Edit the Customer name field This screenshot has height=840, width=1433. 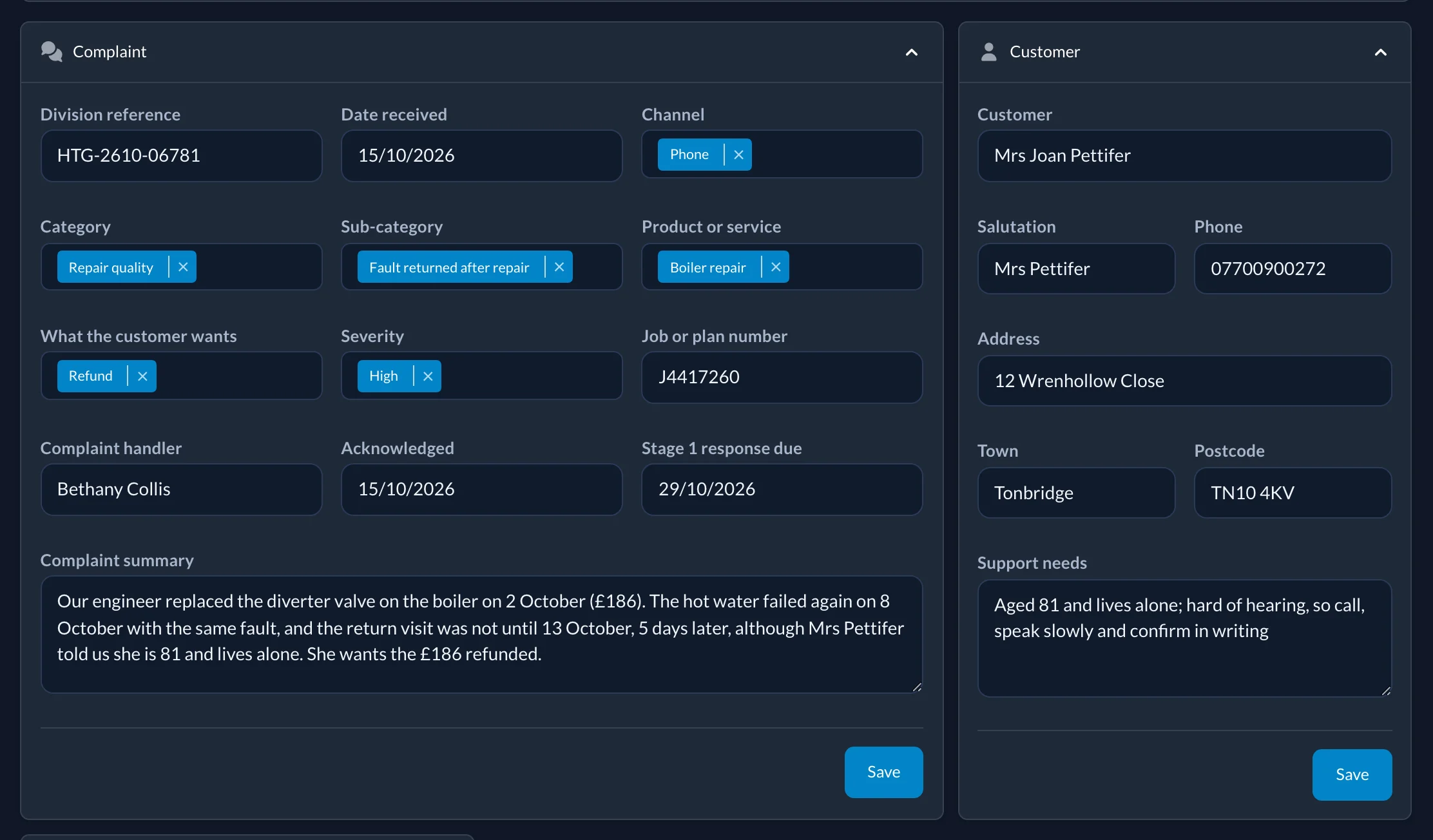1184,156
